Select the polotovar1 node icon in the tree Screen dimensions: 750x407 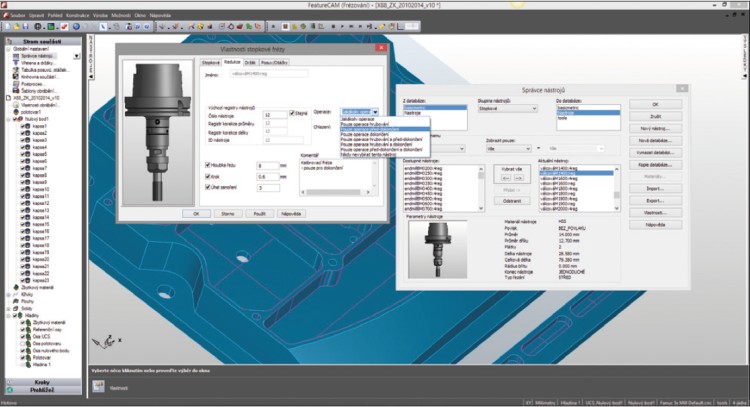pyautogui.click(x=18, y=112)
